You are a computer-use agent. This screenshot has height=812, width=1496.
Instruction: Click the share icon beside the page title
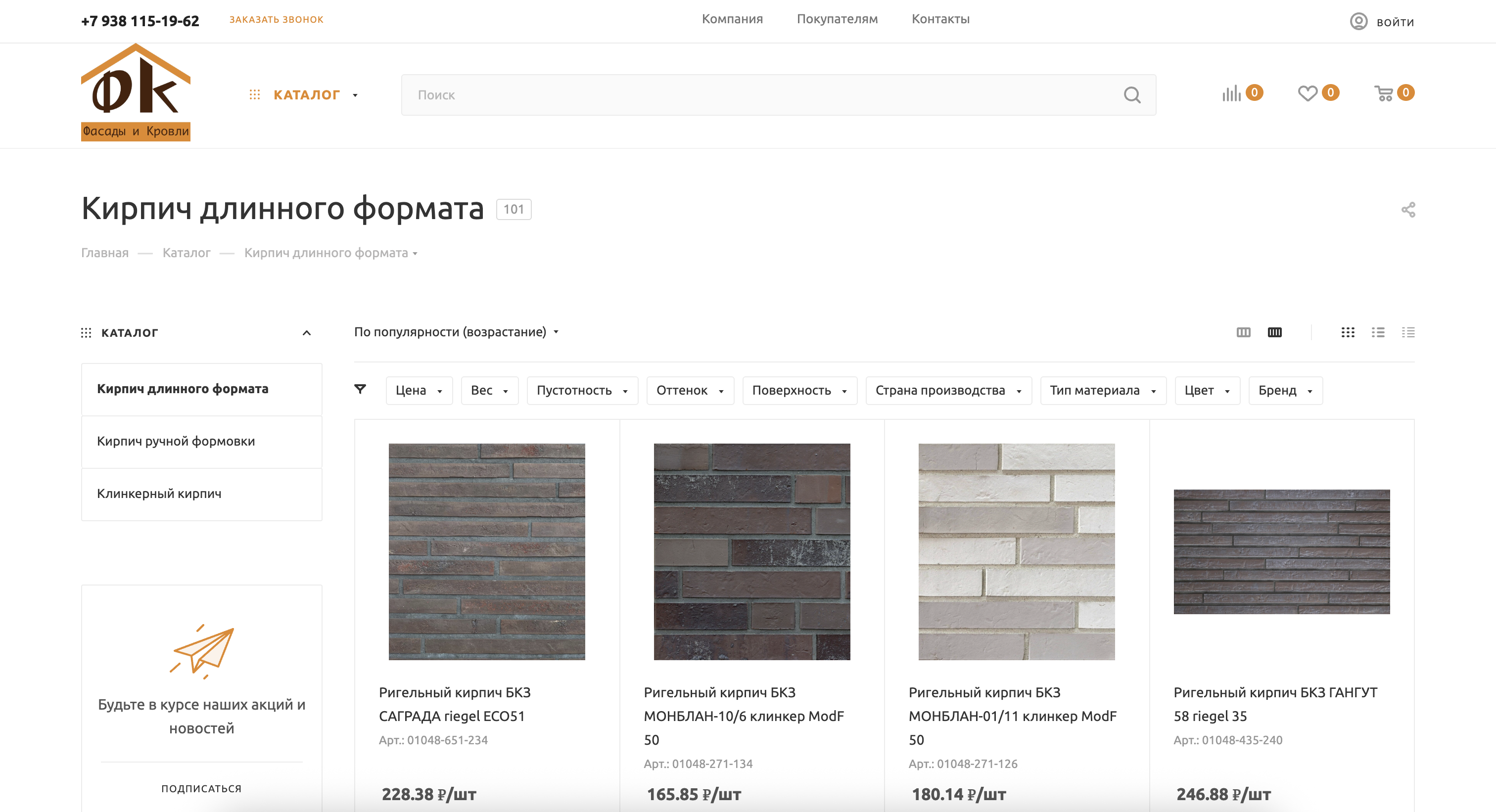click(1408, 210)
